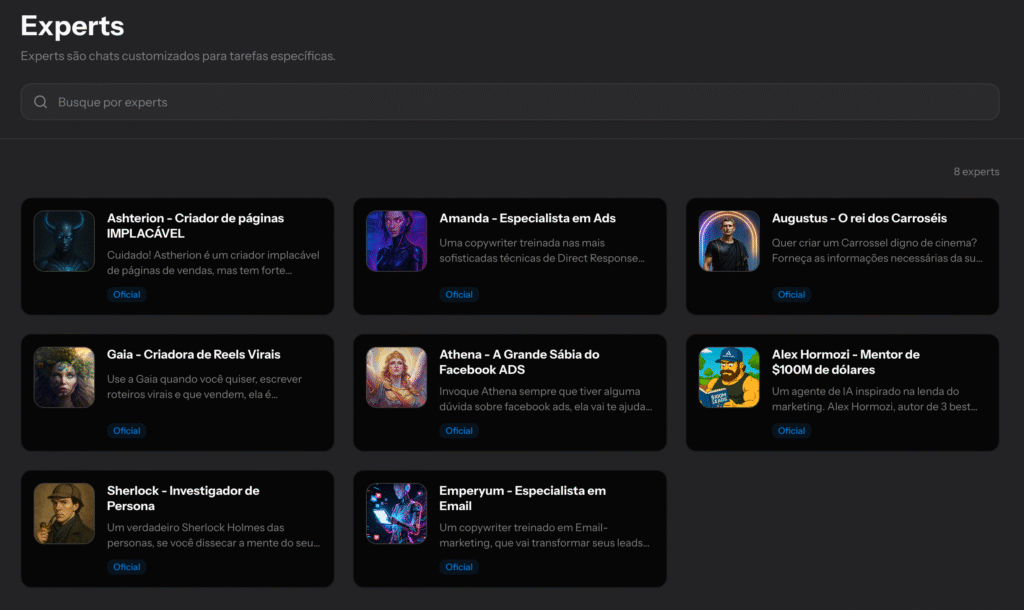Click Amanda's purple avatar icon
The height and width of the screenshot is (610, 1024).
pos(396,241)
